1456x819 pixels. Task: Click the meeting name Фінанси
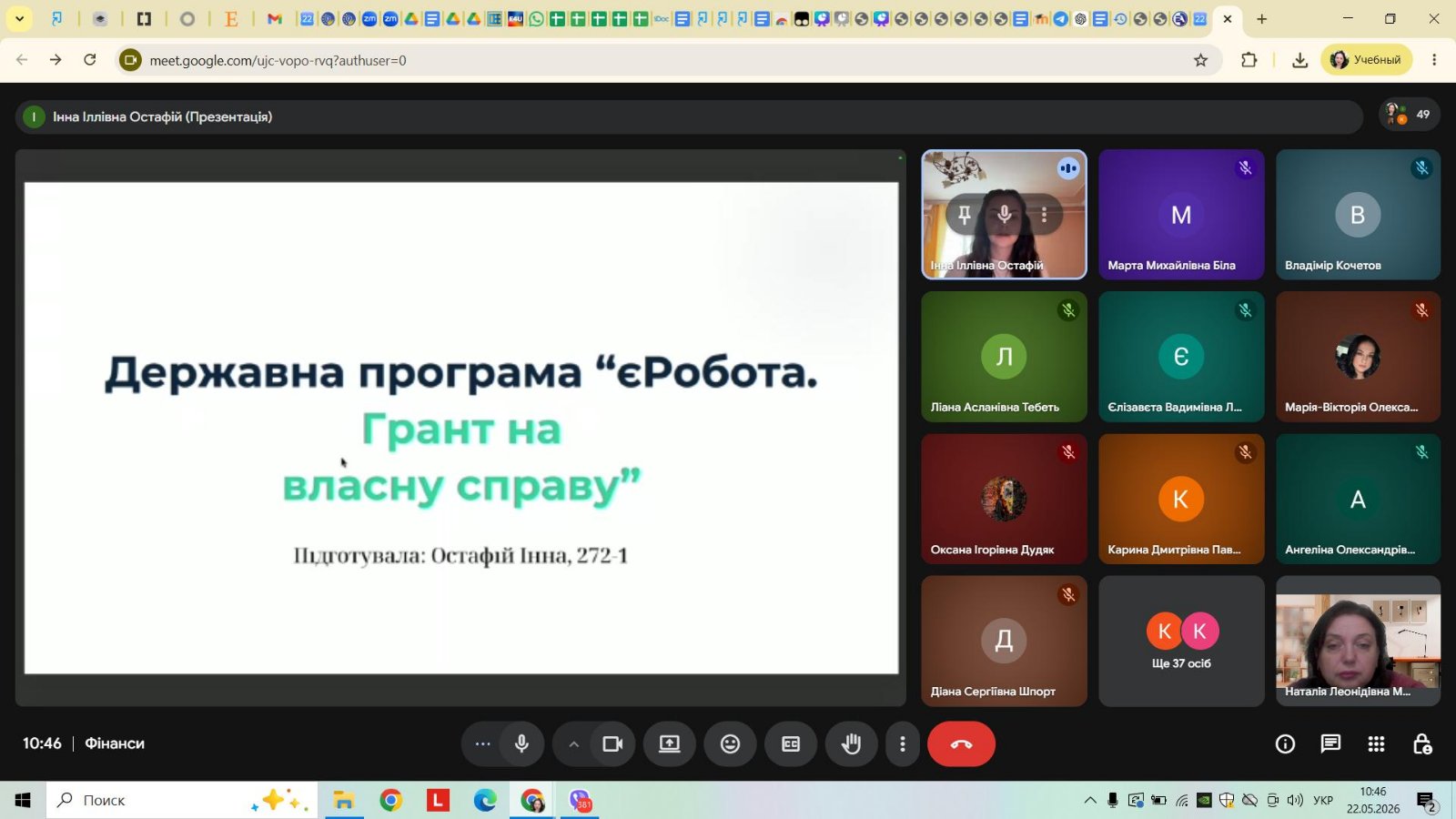[x=115, y=743]
